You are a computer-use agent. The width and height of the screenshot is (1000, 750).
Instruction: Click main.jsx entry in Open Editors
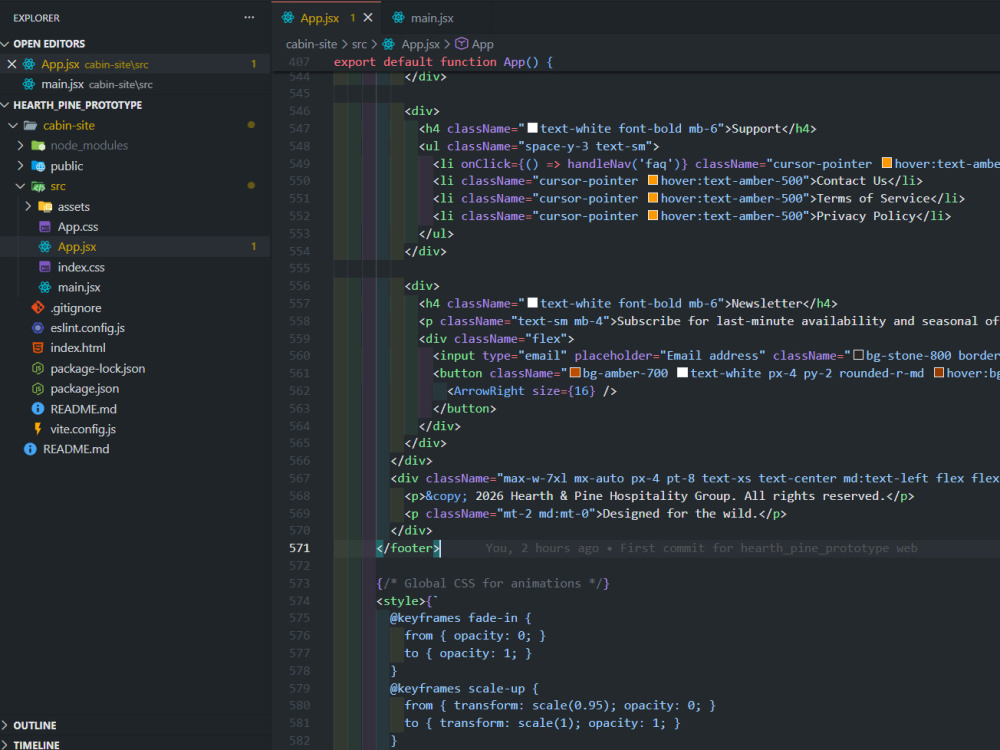pos(62,84)
